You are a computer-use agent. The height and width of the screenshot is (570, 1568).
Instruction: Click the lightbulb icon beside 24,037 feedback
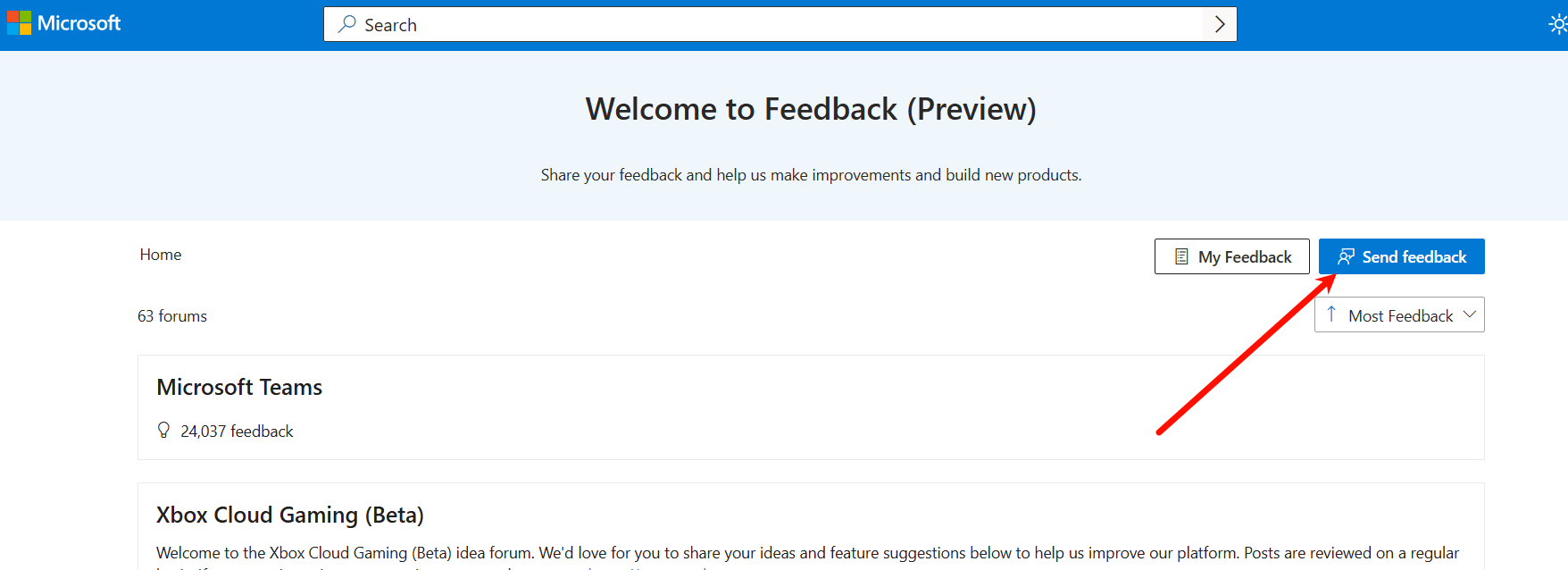(x=163, y=430)
